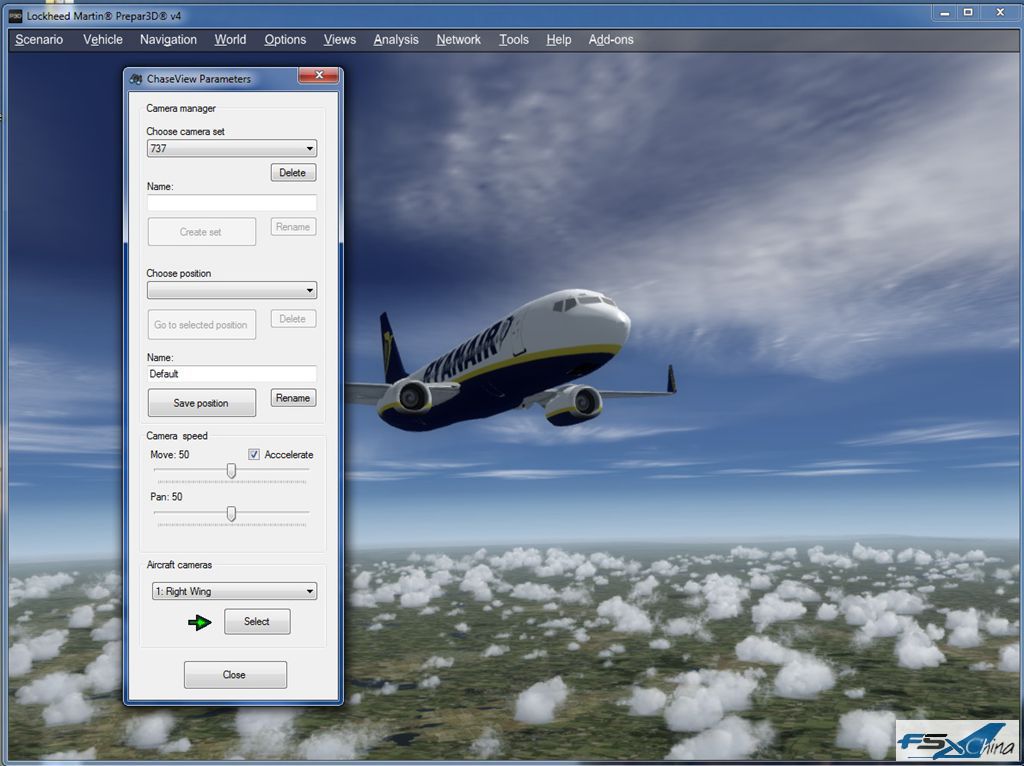Click the Move speed slider thumb

click(231, 471)
